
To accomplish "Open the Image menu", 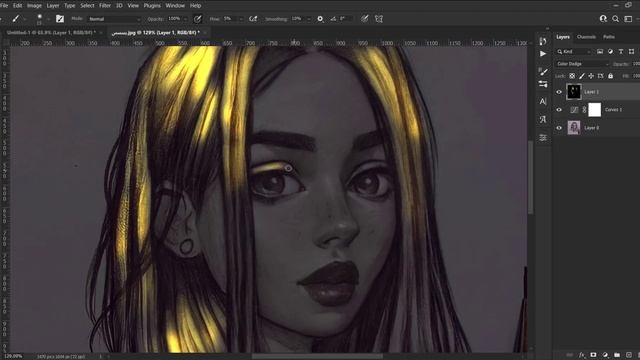I will click(x=34, y=6).
